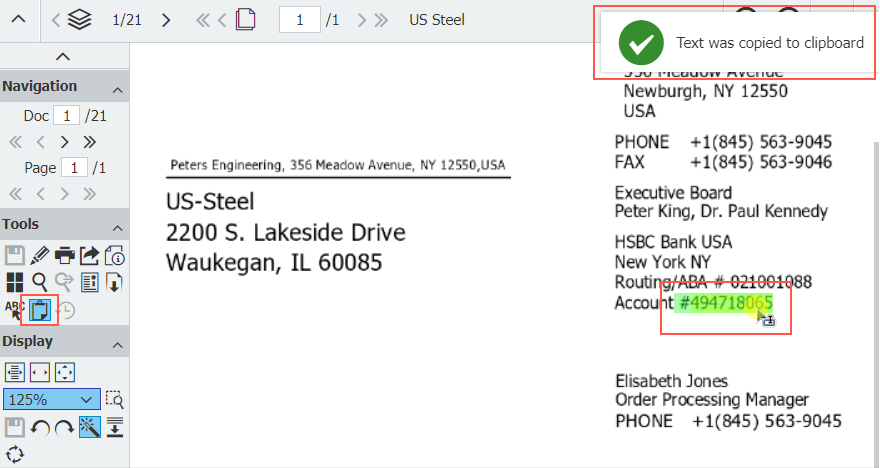Screen dimensions: 880x468
Task: Collapse the Navigation section
Action: coord(117,90)
